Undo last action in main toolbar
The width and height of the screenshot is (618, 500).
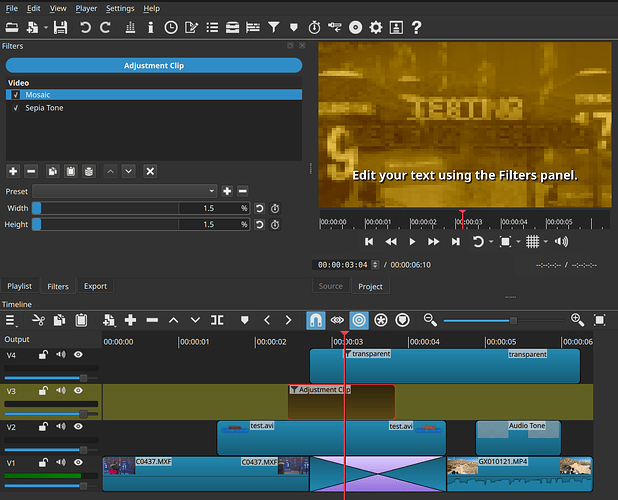[85, 27]
